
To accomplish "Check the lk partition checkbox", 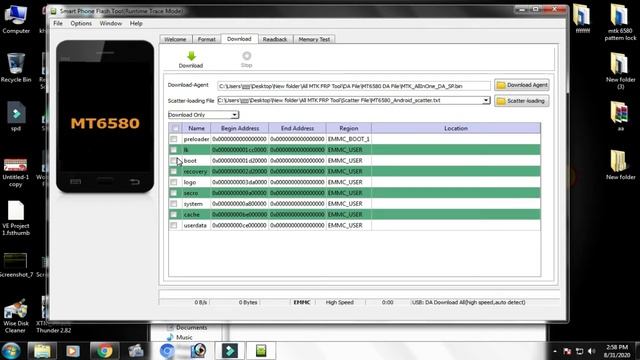I will [x=173, y=150].
